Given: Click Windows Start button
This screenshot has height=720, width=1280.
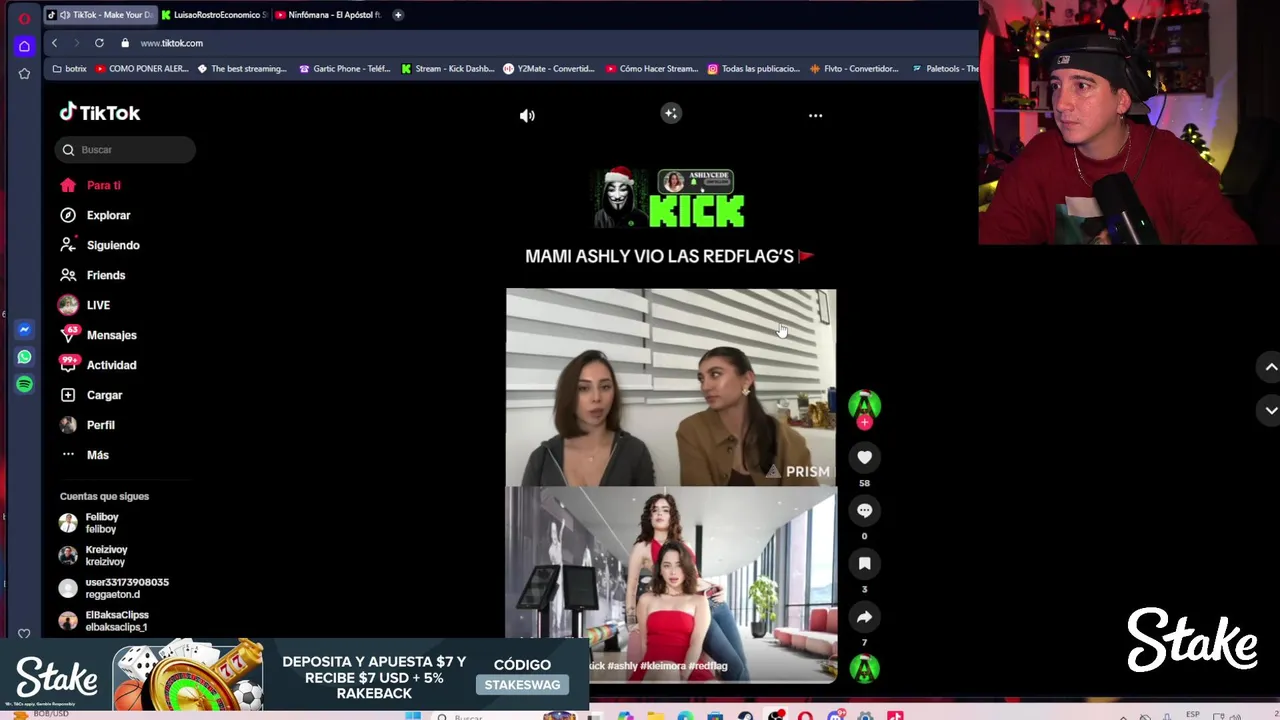Looking at the screenshot, I should click(x=413, y=715).
